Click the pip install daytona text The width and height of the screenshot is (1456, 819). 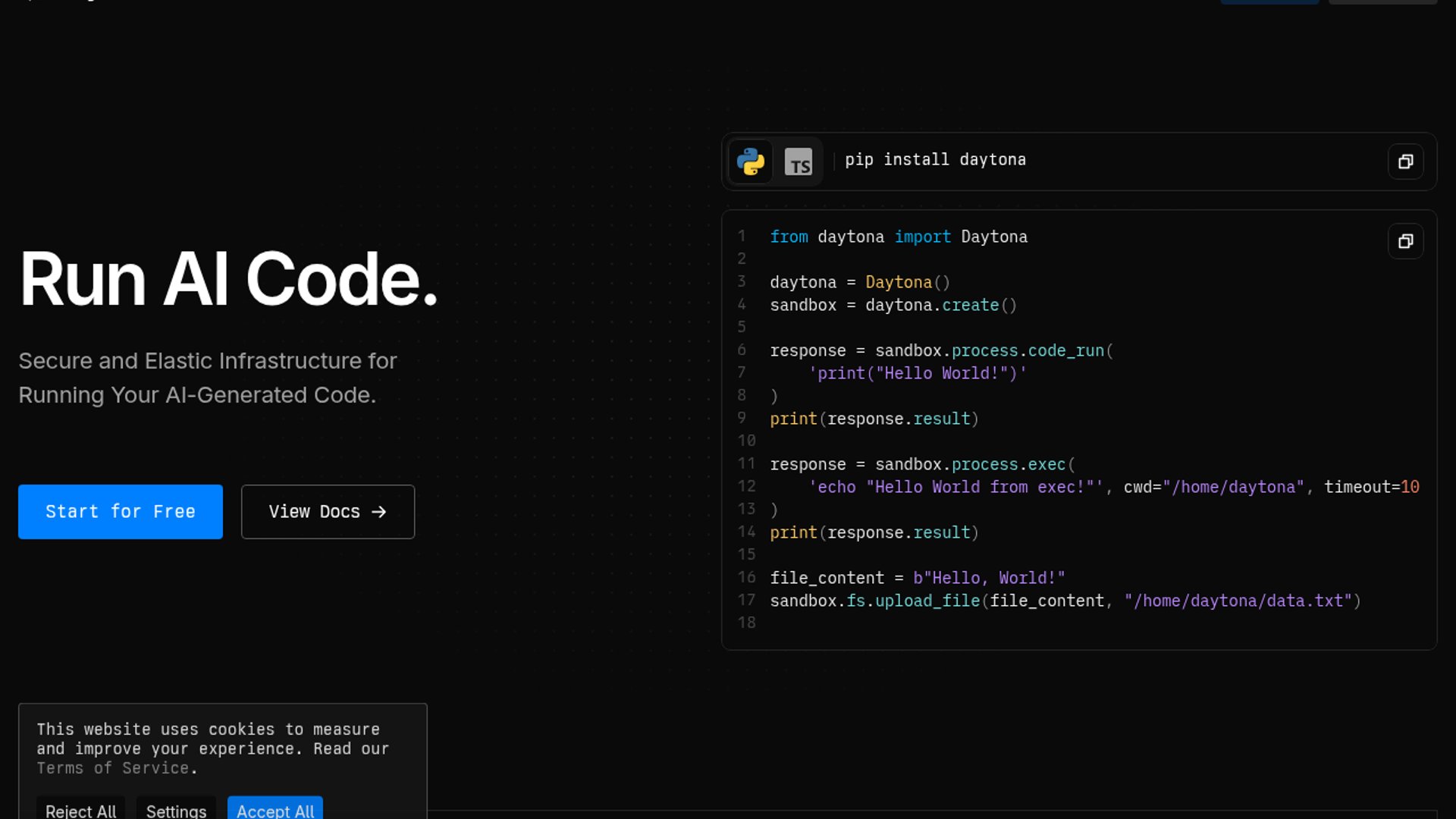pos(935,160)
